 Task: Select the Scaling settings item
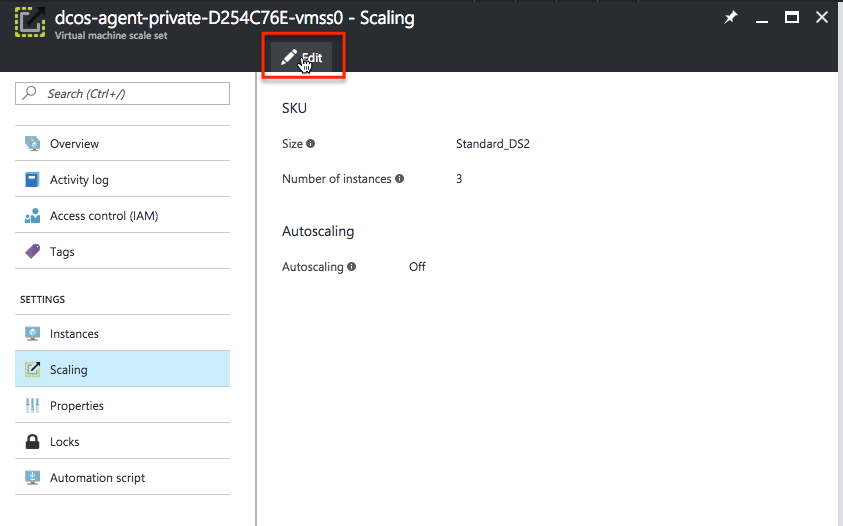pyautogui.click(x=123, y=369)
